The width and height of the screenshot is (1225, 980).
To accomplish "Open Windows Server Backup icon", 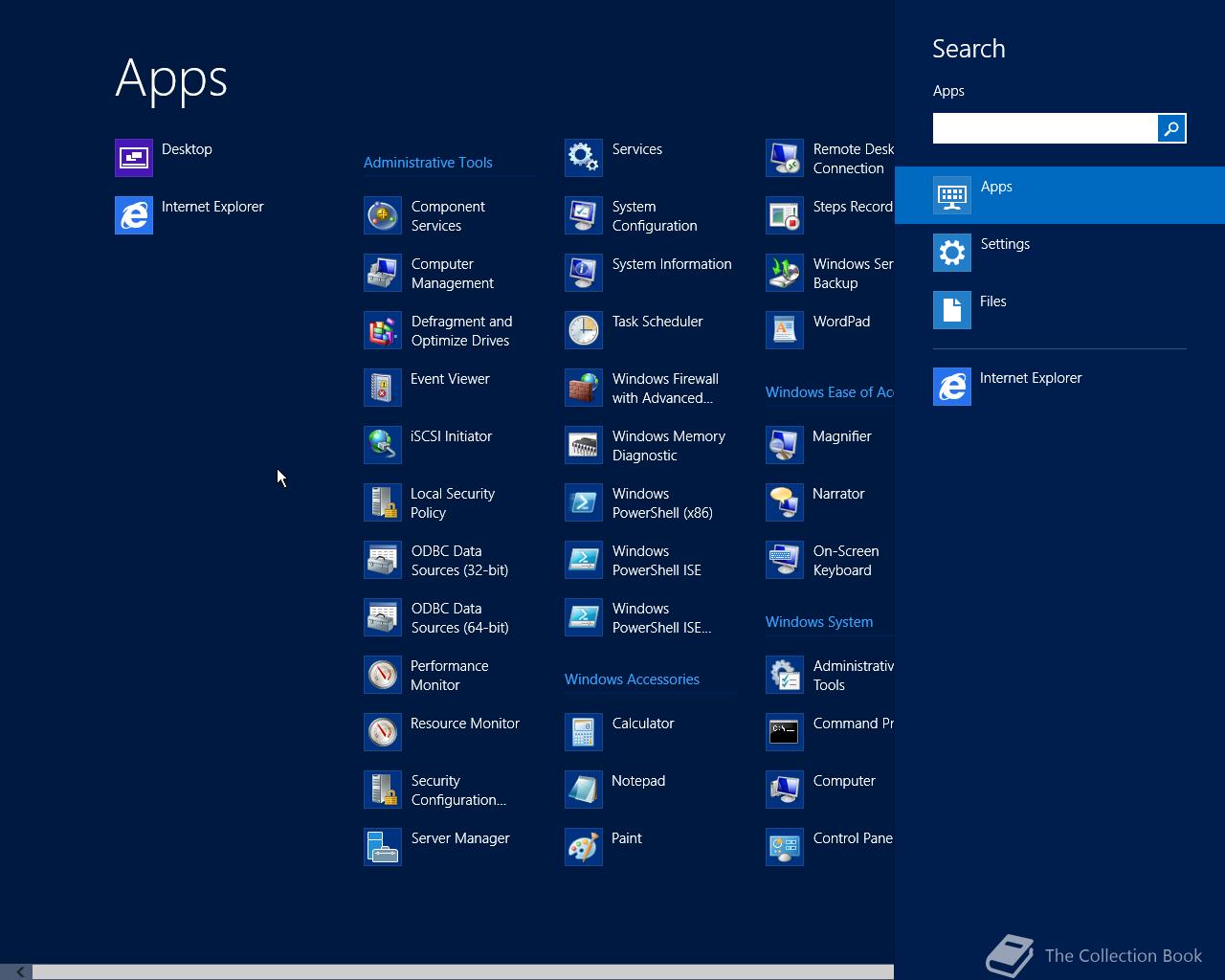I will [785, 273].
